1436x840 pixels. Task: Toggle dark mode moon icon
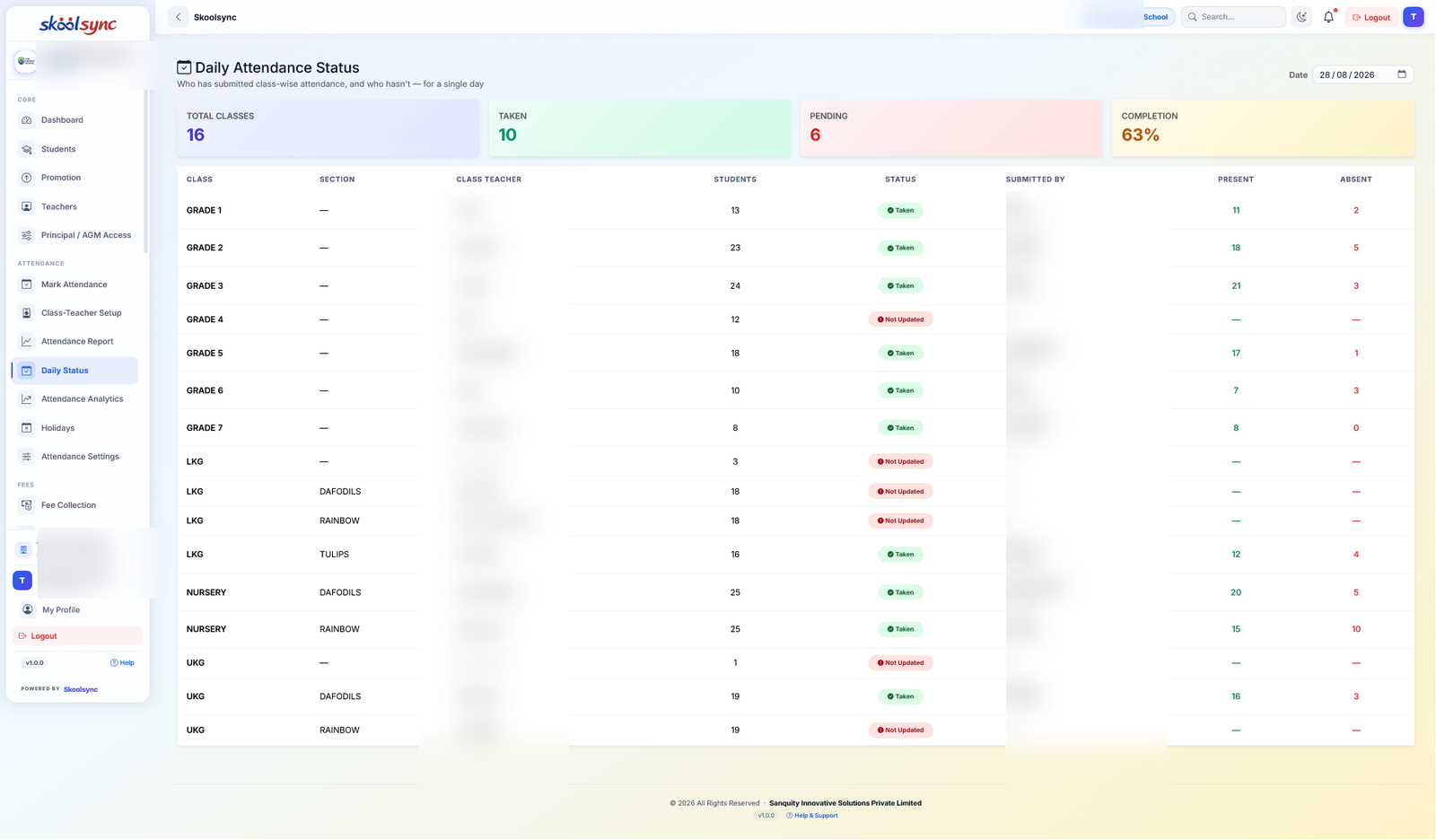(1302, 17)
